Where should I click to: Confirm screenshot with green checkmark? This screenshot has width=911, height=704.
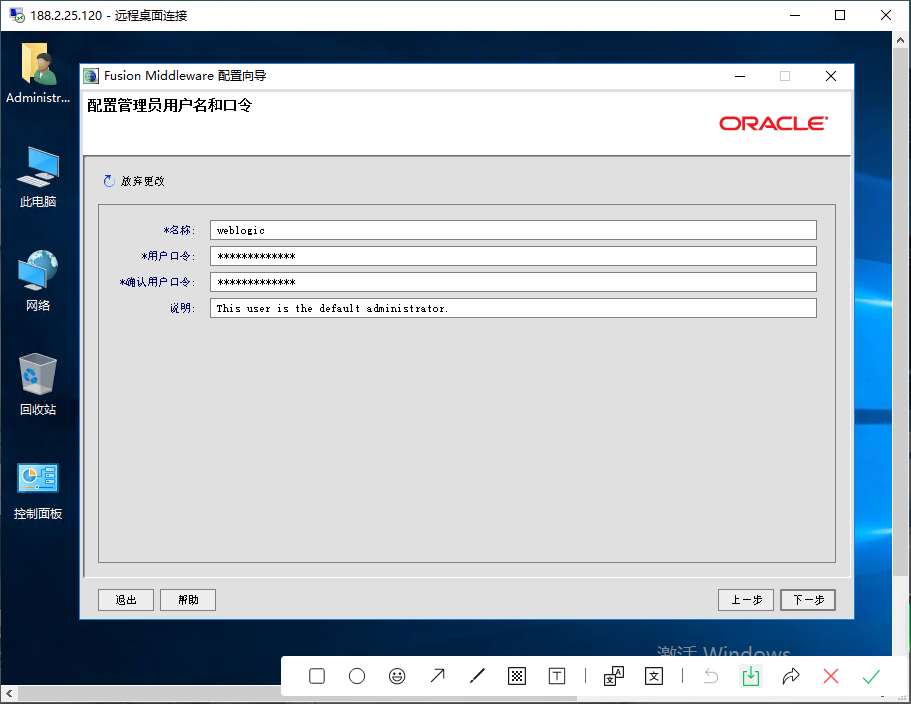(871, 676)
